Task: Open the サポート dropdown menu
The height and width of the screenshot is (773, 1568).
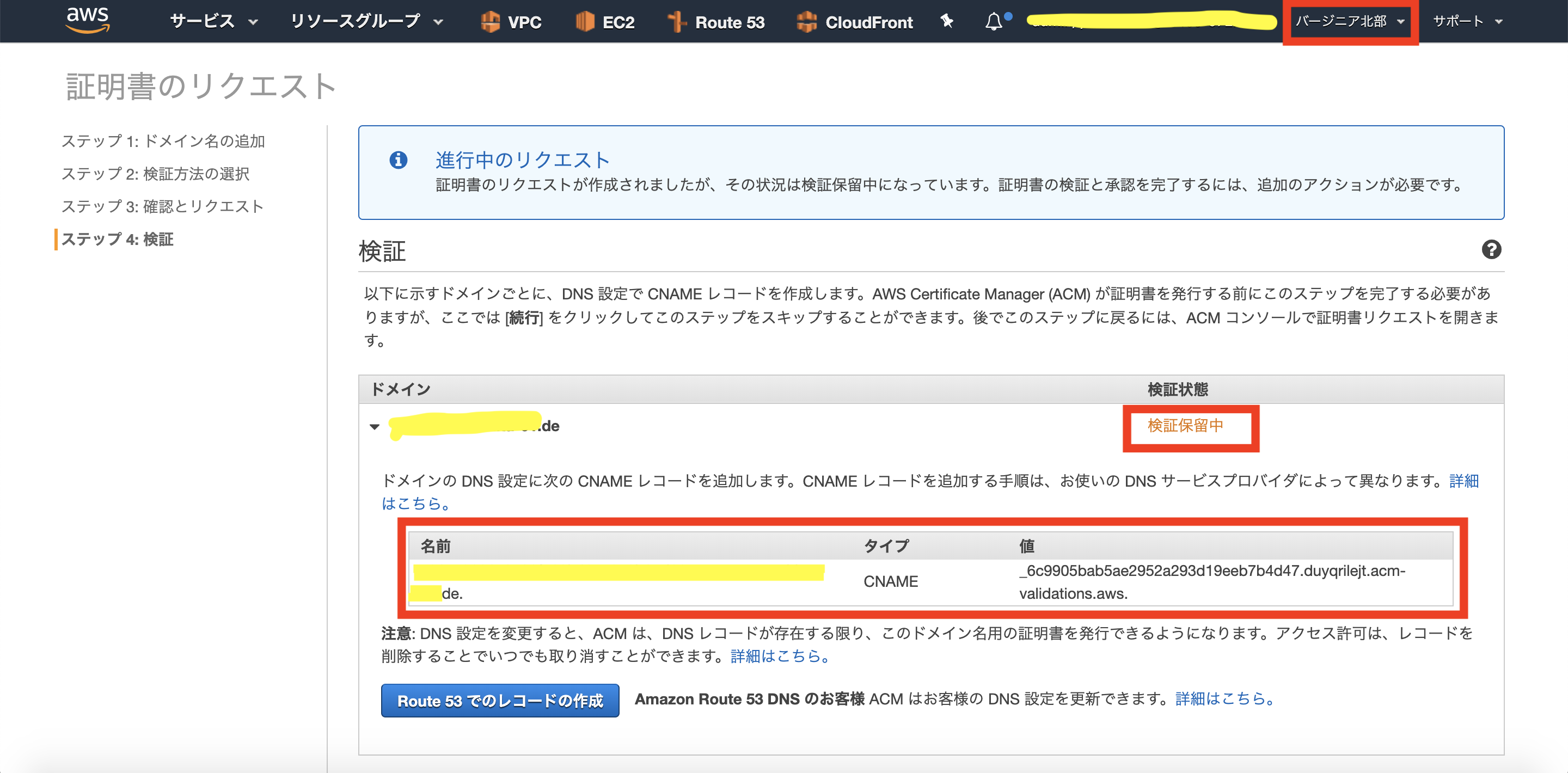Action: click(x=1467, y=22)
